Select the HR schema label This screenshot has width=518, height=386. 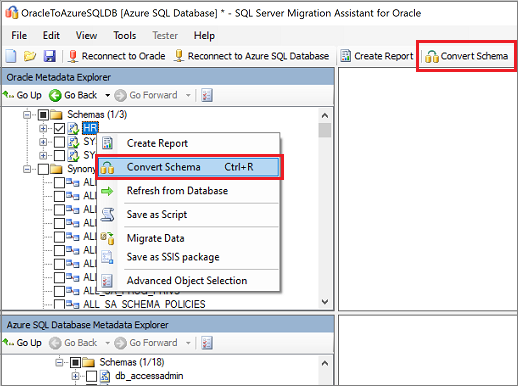click(x=90, y=128)
